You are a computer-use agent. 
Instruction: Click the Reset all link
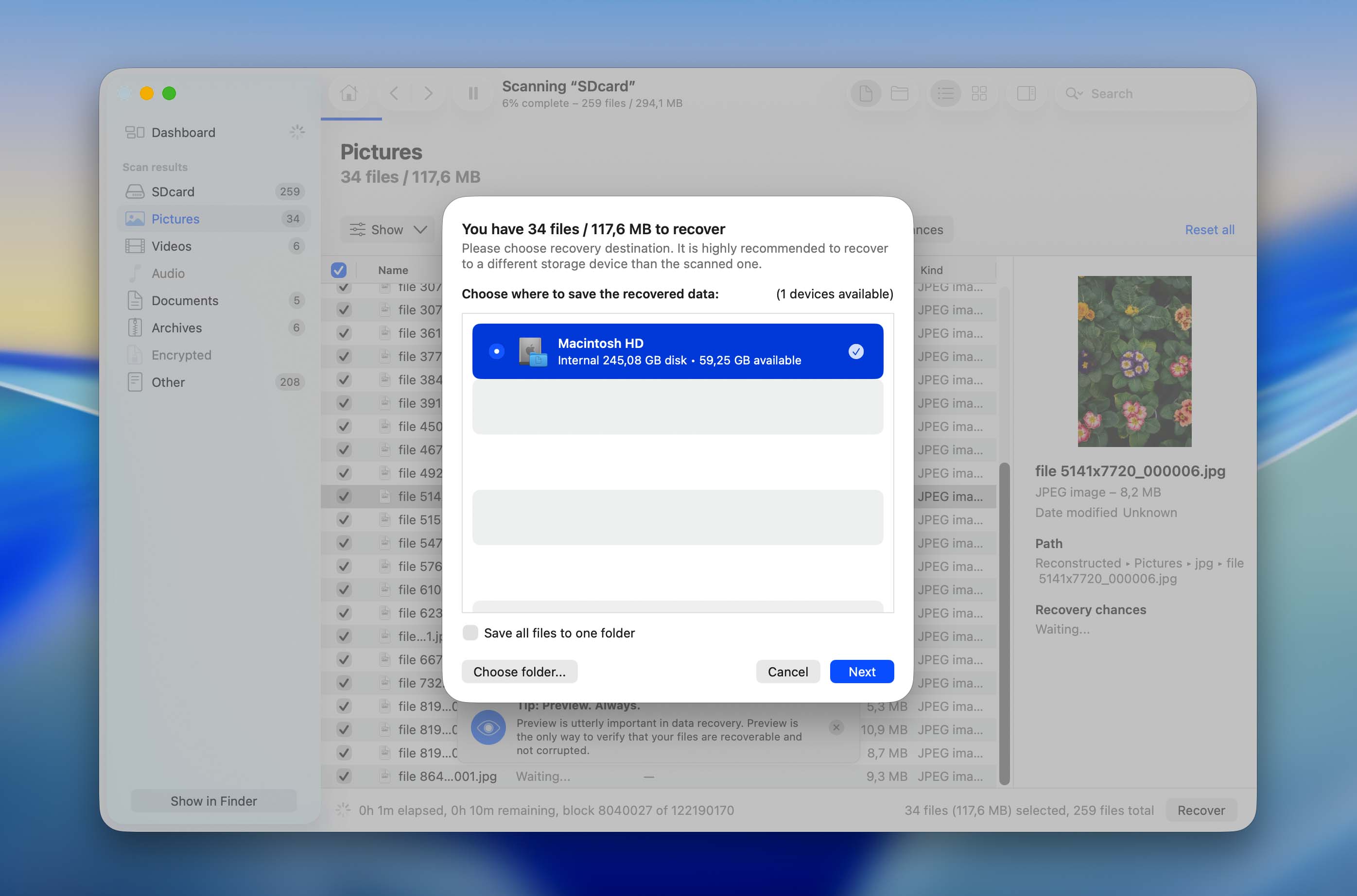1210,230
